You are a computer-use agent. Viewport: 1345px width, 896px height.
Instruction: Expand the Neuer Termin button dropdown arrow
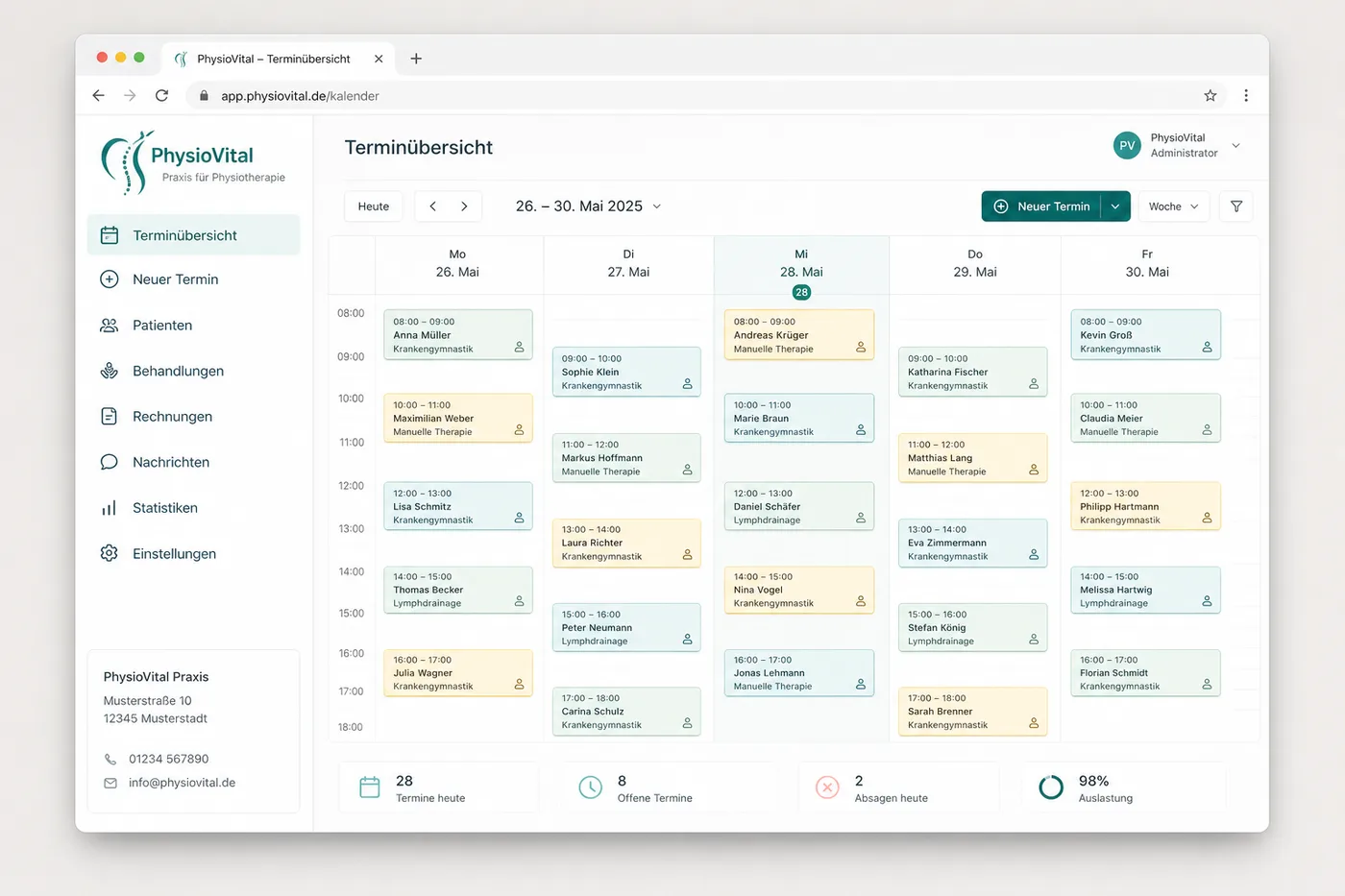pos(1115,206)
